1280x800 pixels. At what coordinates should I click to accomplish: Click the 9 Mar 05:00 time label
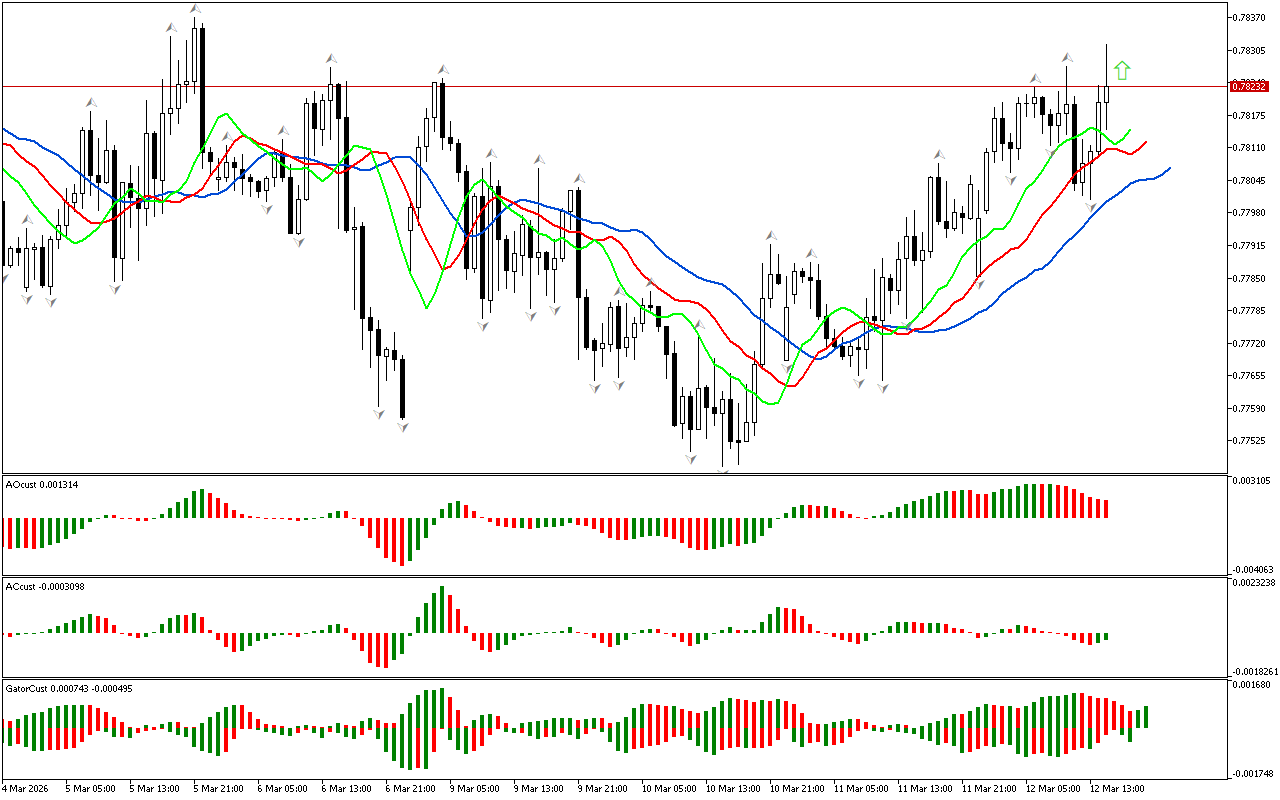475,788
